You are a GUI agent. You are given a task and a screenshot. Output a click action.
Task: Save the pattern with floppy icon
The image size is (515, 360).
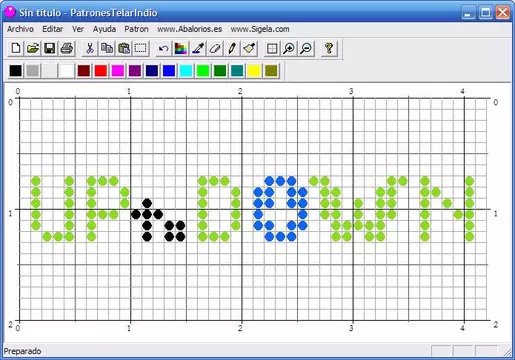coord(50,49)
